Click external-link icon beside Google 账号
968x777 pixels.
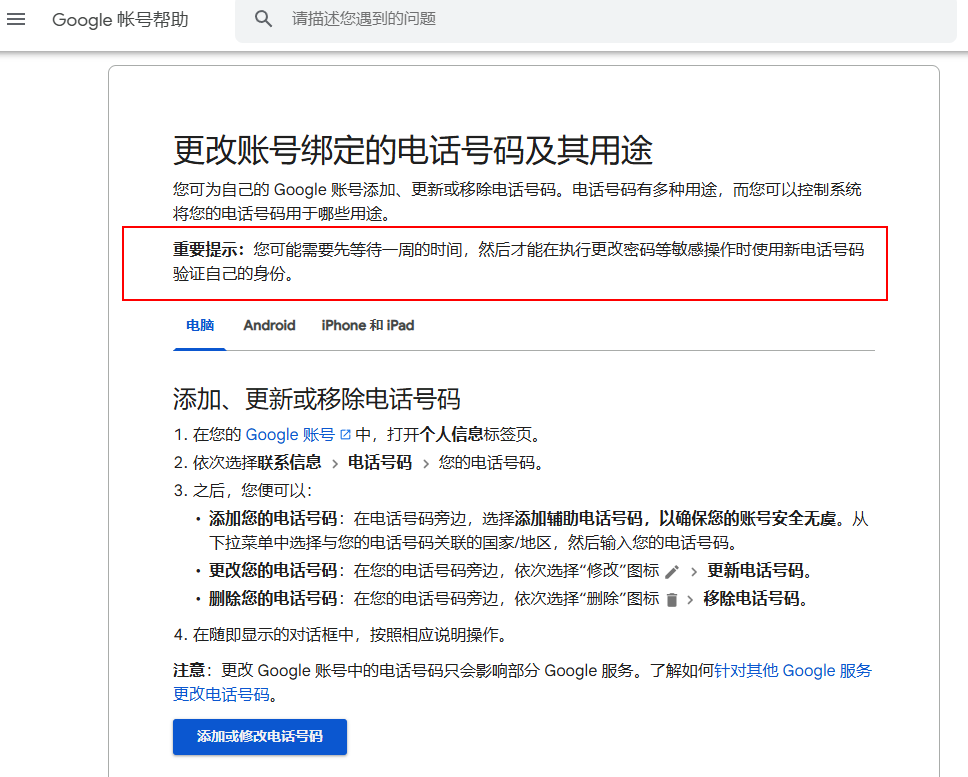(x=346, y=435)
